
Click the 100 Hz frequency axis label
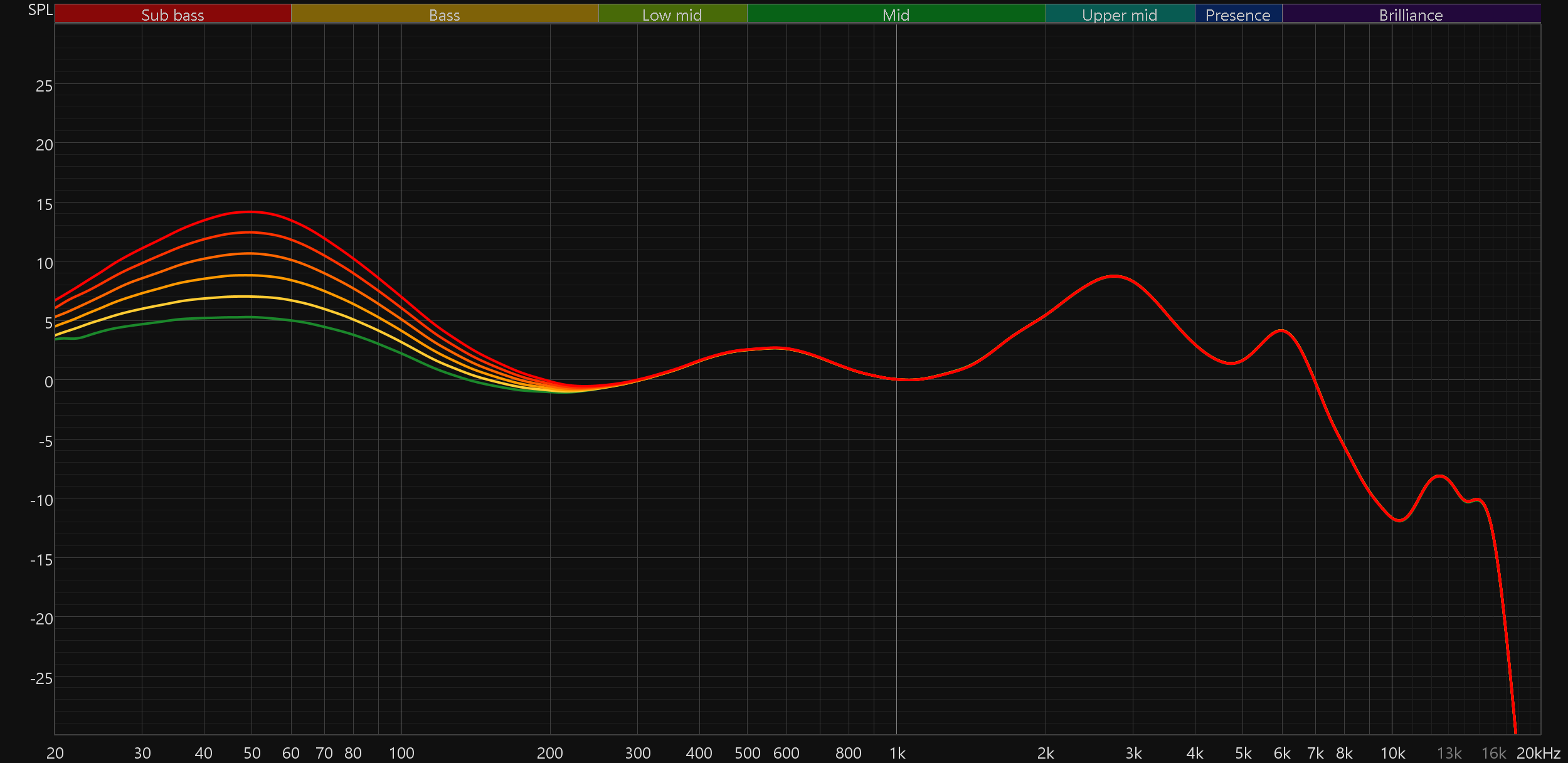click(401, 753)
